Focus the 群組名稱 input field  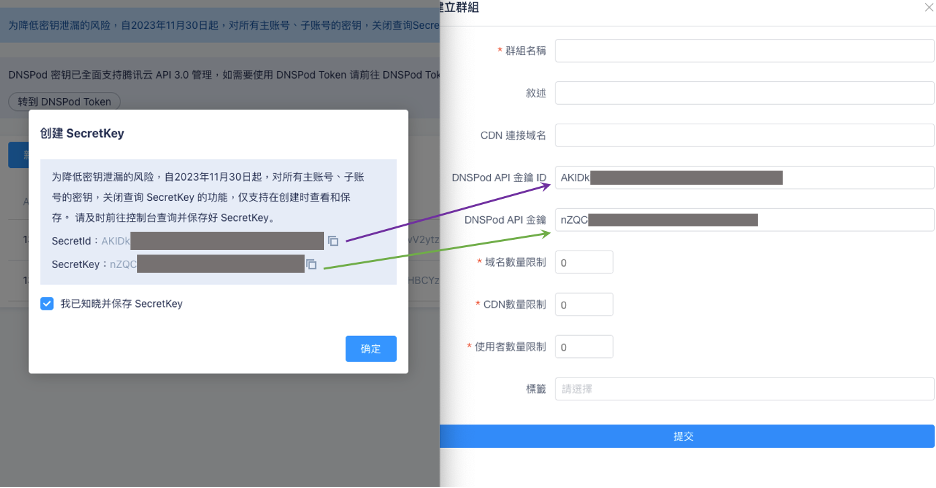(744, 51)
